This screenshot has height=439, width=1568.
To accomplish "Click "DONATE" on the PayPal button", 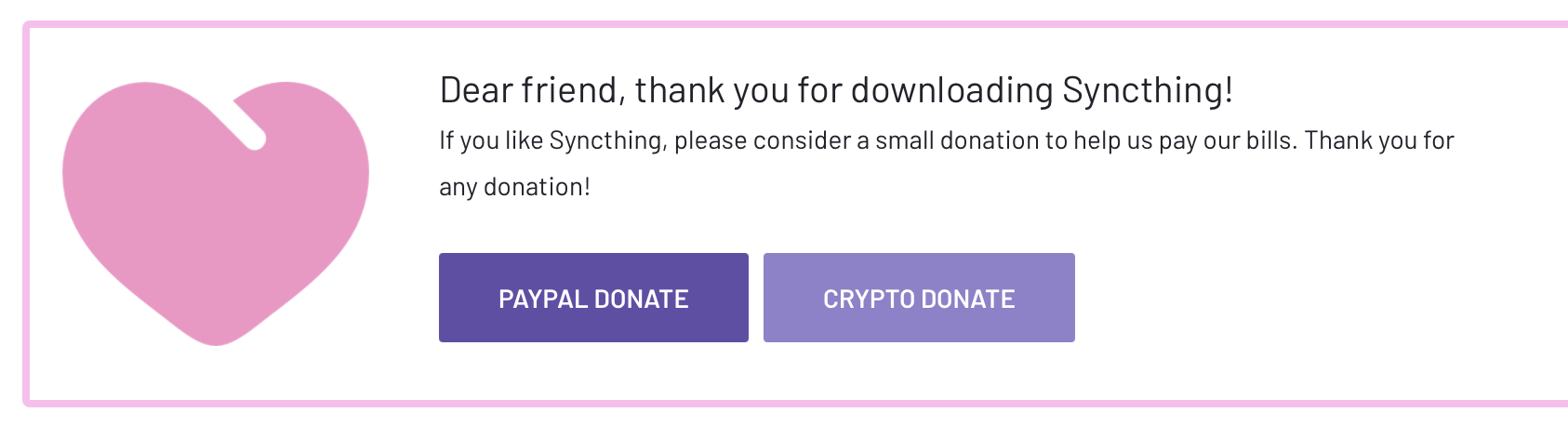I will 641,299.
